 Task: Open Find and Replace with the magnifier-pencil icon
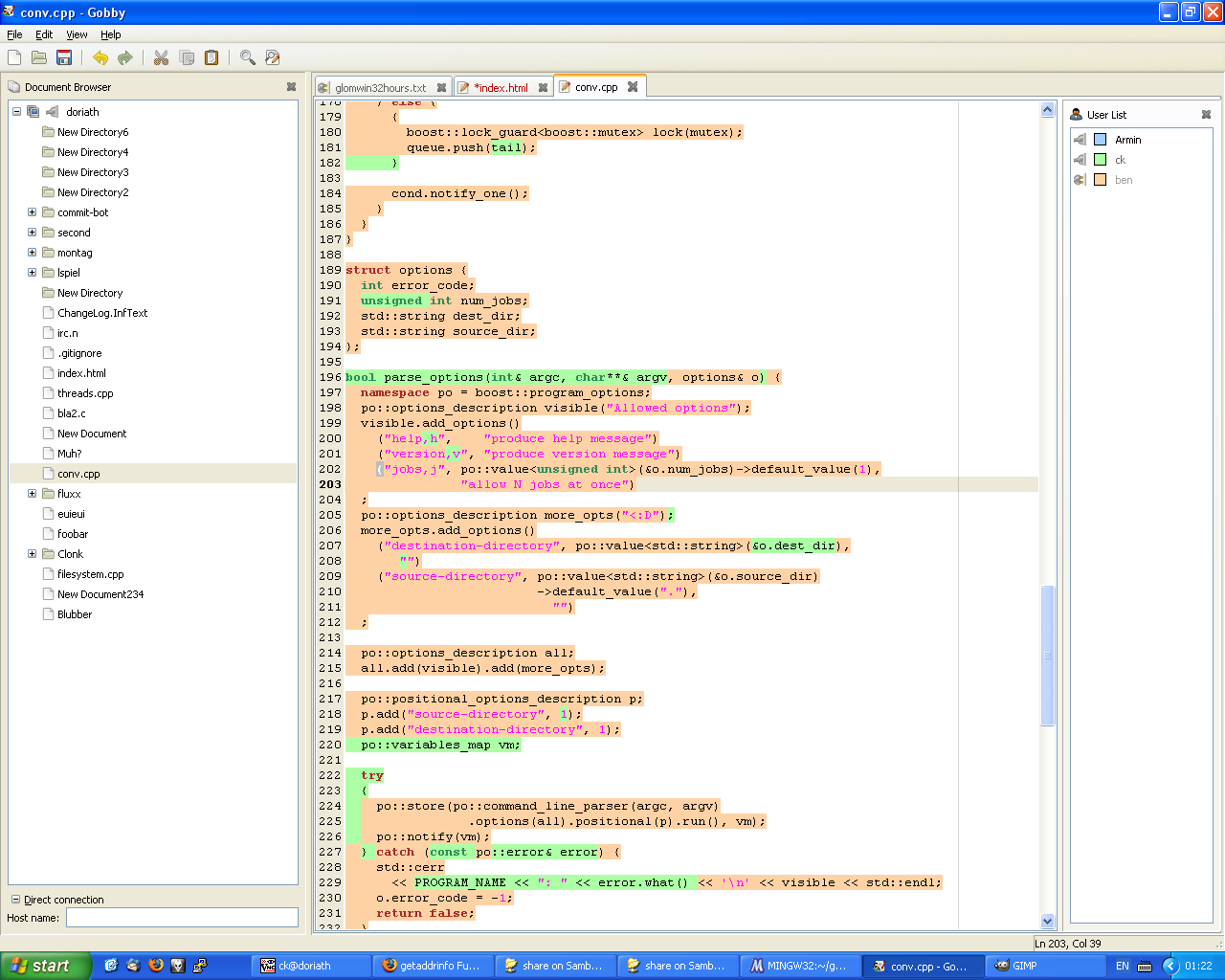272,57
